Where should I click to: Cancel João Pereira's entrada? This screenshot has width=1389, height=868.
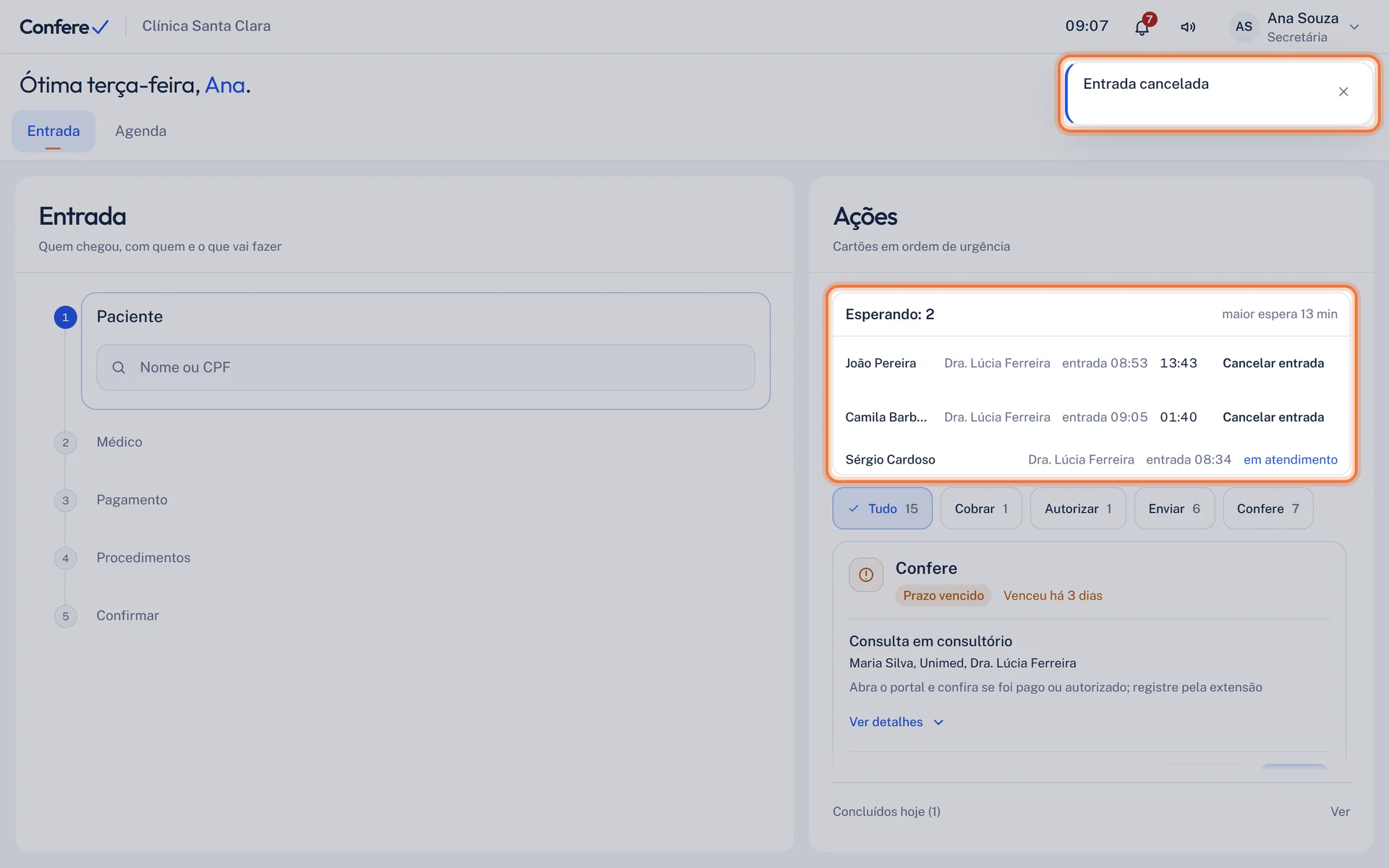(x=1273, y=363)
